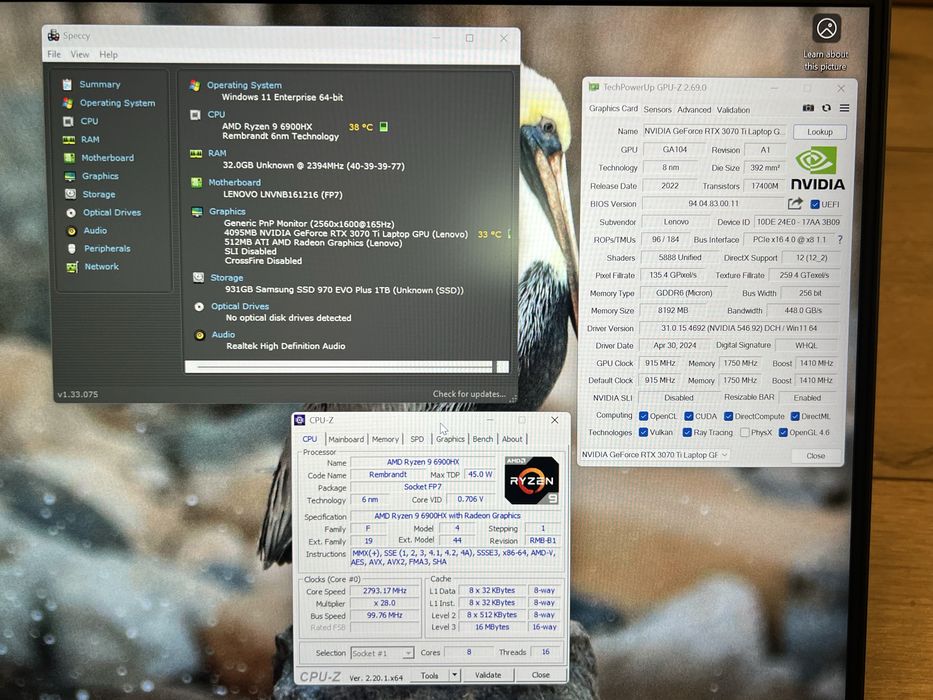Toggle the PhysX checkbox

[744, 432]
